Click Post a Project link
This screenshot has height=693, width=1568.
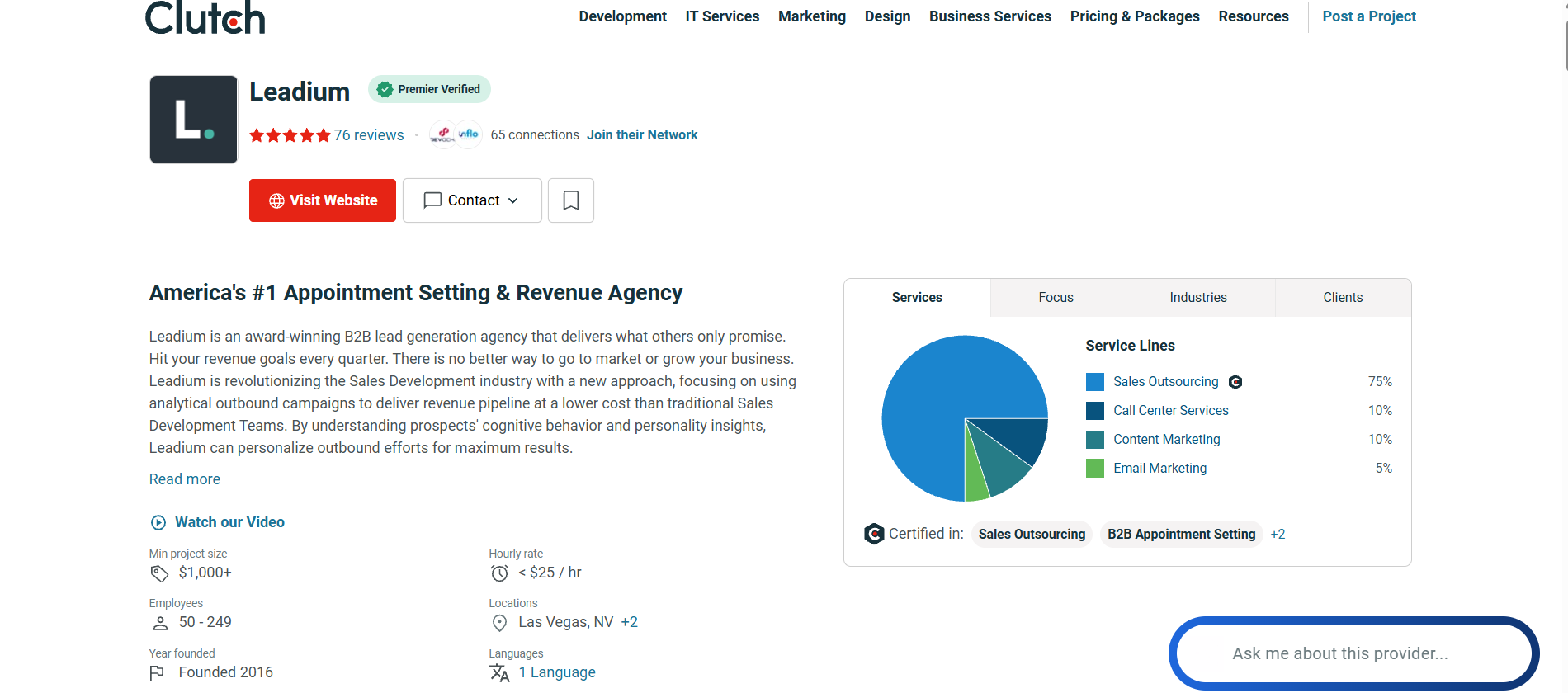coord(1369,16)
